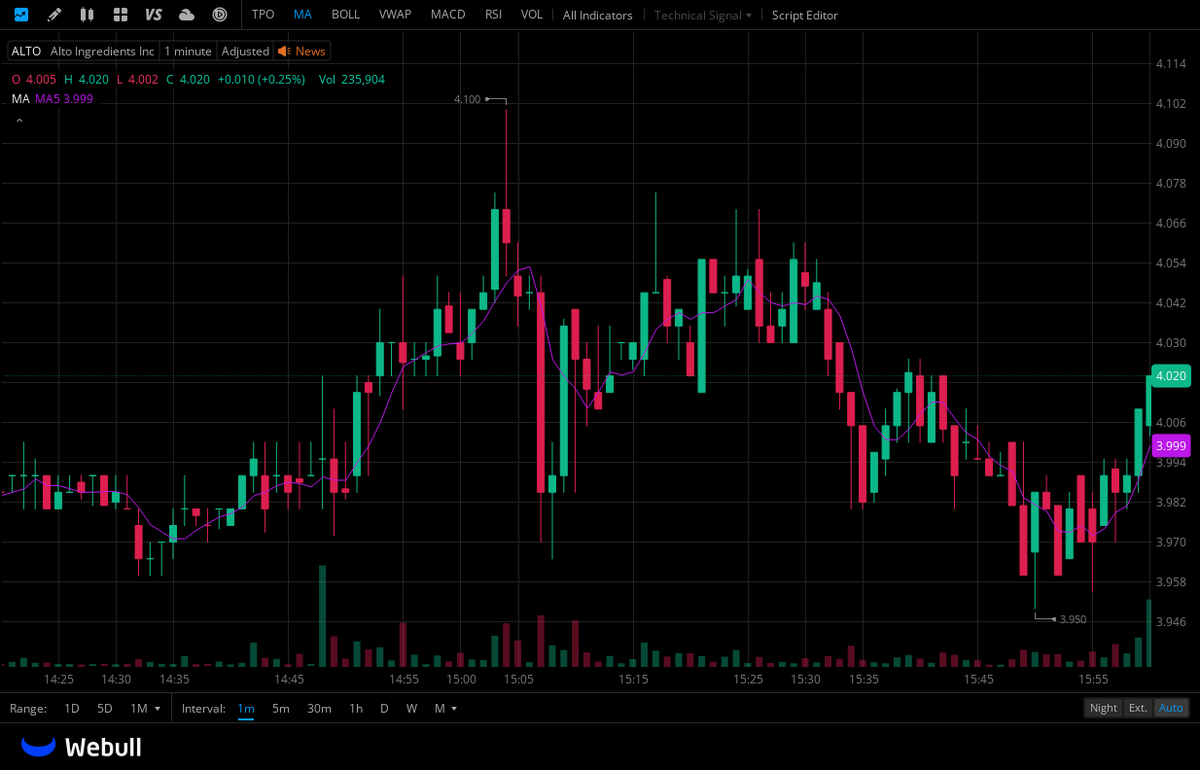The image size is (1200, 770).
Task: Click the Vol 235,904 readout
Action: pyautogui.click(x=352, y=79)
